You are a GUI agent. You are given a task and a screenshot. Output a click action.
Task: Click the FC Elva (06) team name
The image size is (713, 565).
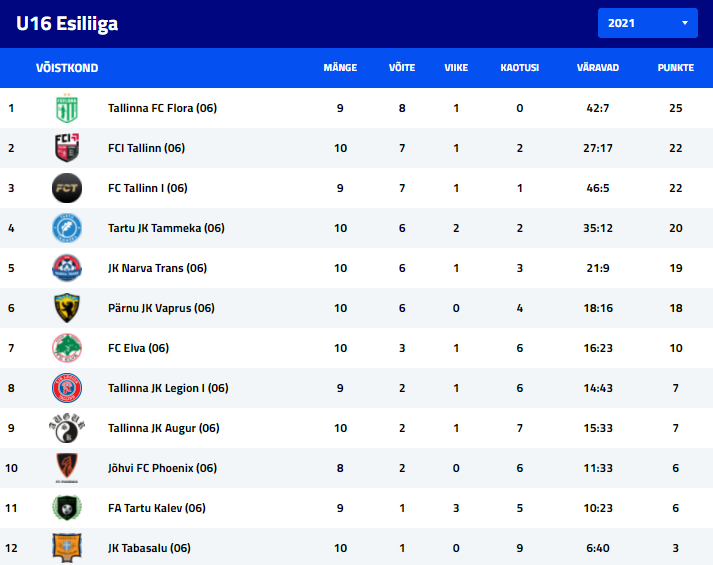(x=138, y=348)
